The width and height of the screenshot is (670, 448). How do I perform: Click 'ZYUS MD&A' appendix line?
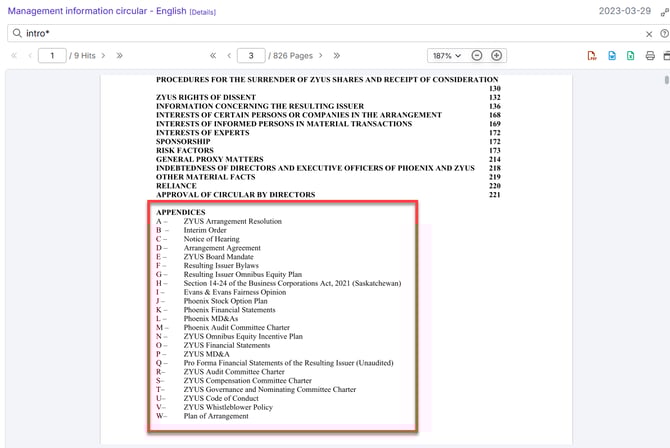[206, 354]
